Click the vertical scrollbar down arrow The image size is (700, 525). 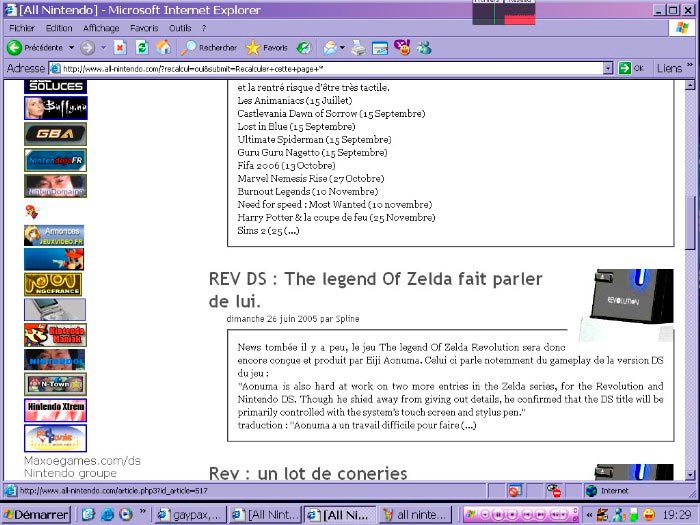pyautogui.click(x=690, y=475)
